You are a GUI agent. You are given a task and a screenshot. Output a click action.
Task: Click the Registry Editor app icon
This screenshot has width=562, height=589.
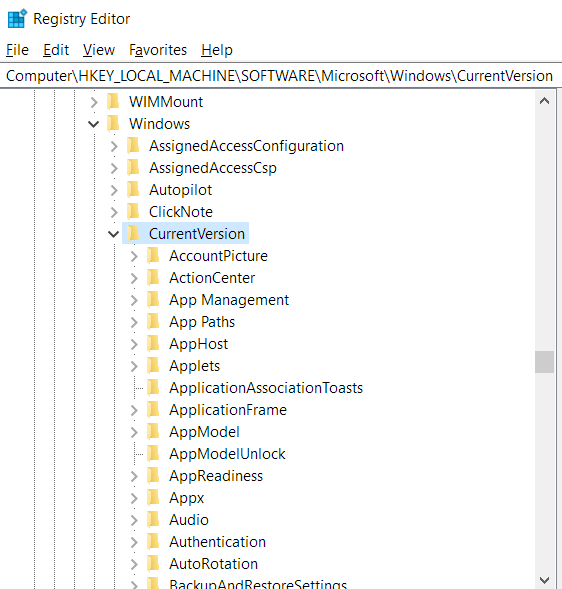tap(17, 19)
